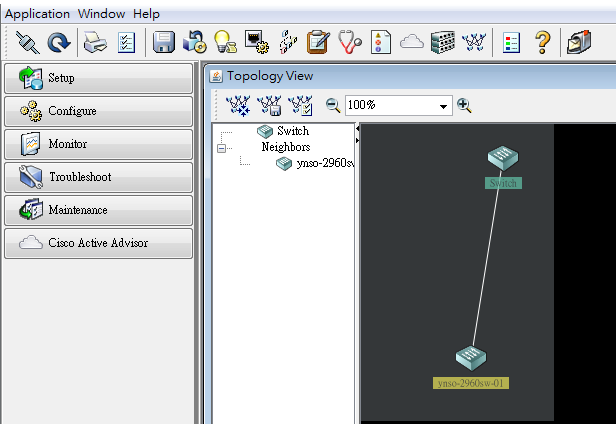The image size is (616, 424).
Task: Collapse the Neighbors tree node
Action: (x=222, y=148)
